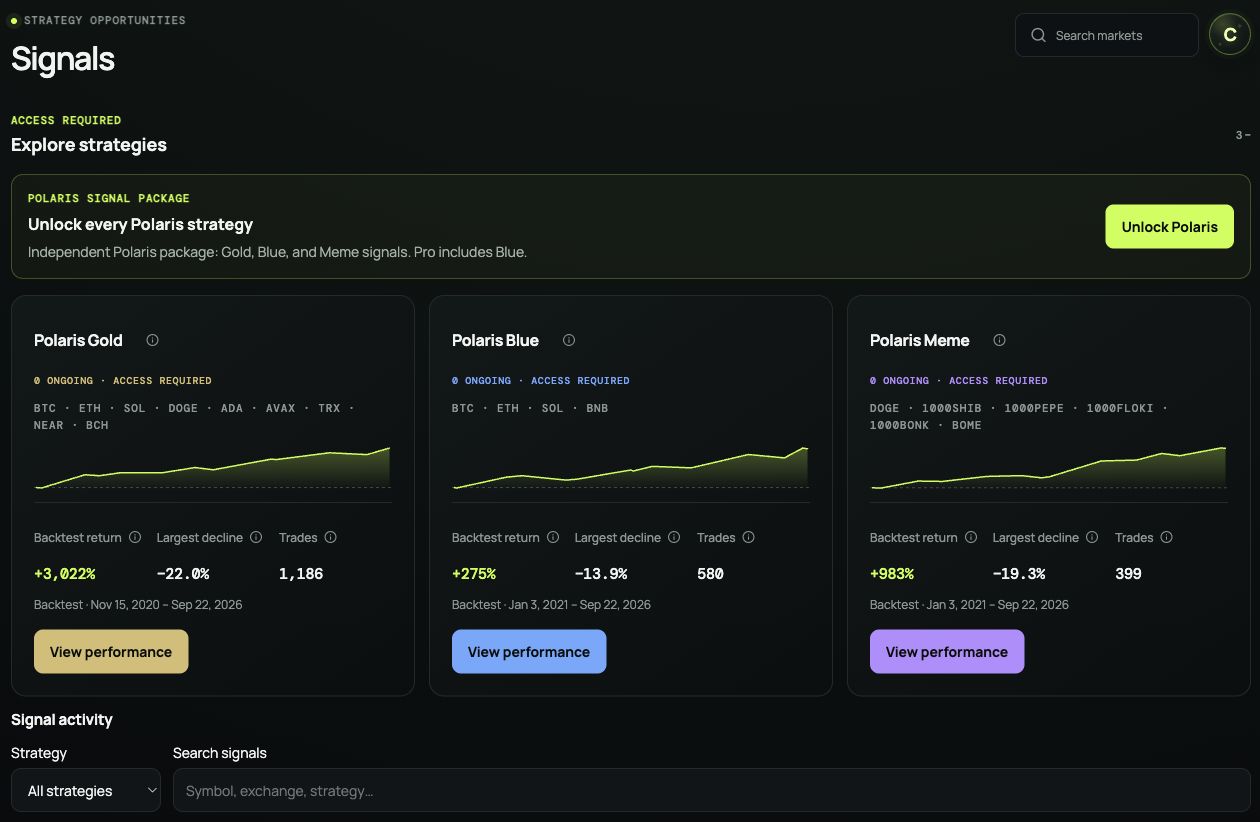Click the Polaris Gold performance chart
This screenshot has height=822, width=1260.
coord(212,468)
